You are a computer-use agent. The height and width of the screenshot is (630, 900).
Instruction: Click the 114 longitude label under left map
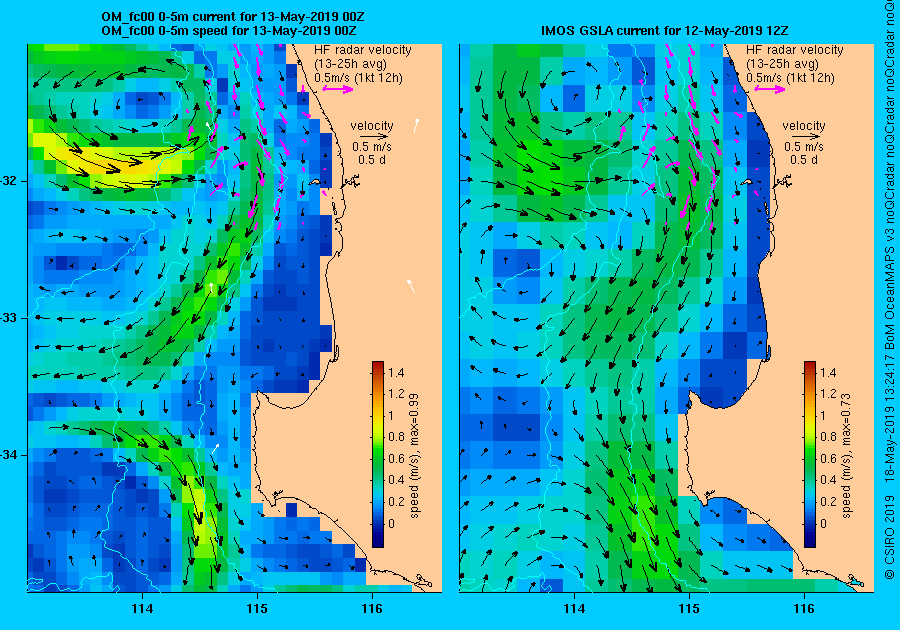coord(142,609)
